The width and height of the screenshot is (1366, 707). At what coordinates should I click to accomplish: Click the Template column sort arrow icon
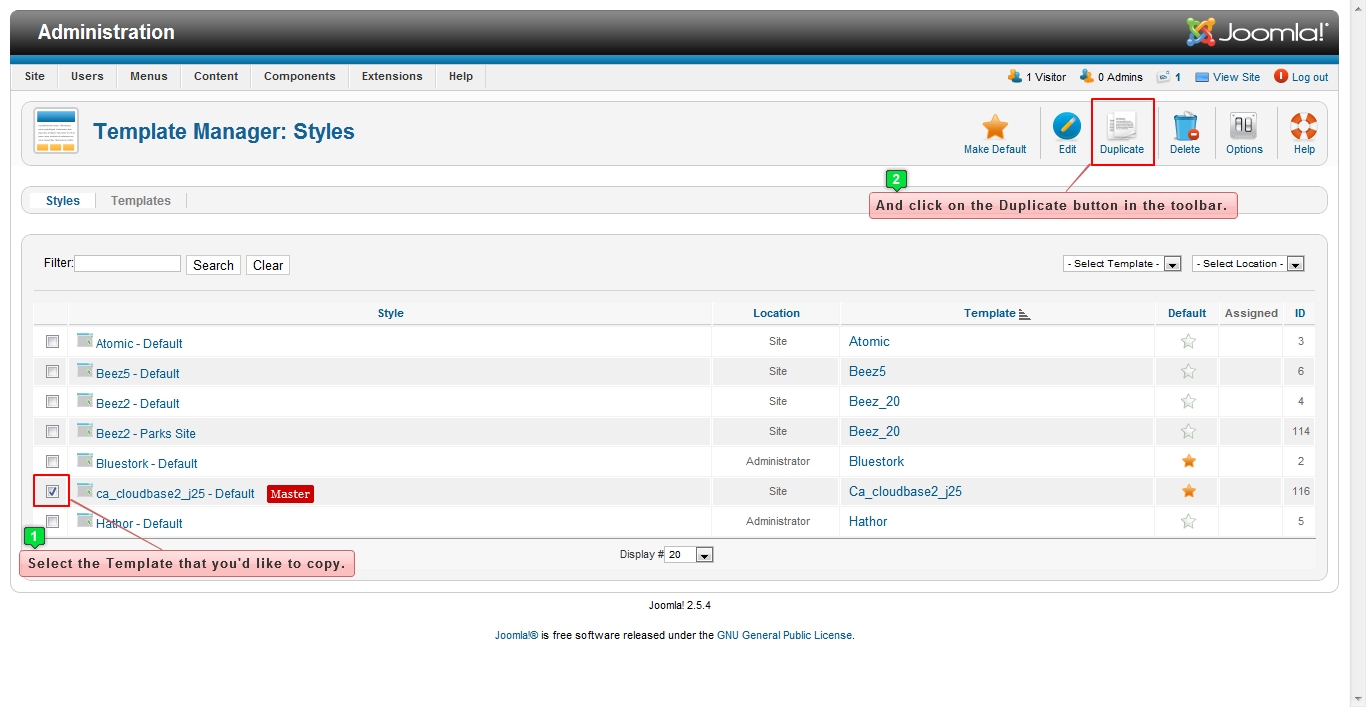click(1024, 314)
